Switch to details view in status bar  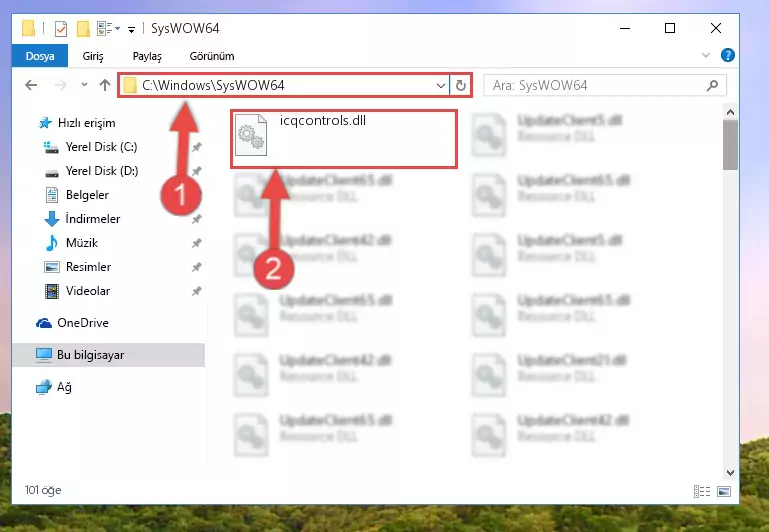(x=702, y=491)
